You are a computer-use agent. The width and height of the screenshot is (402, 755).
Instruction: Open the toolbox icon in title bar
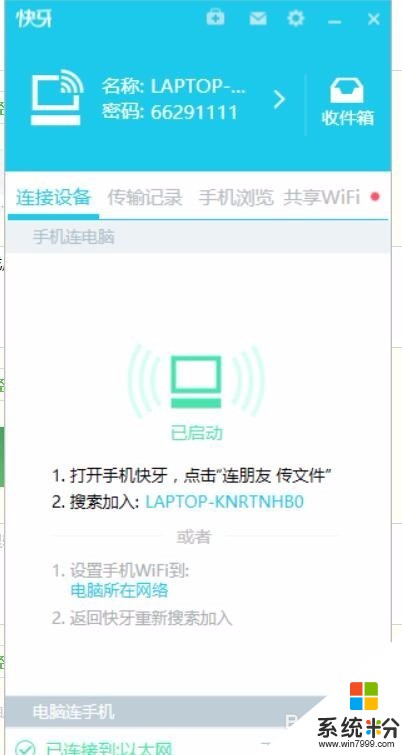coord(215,19)
